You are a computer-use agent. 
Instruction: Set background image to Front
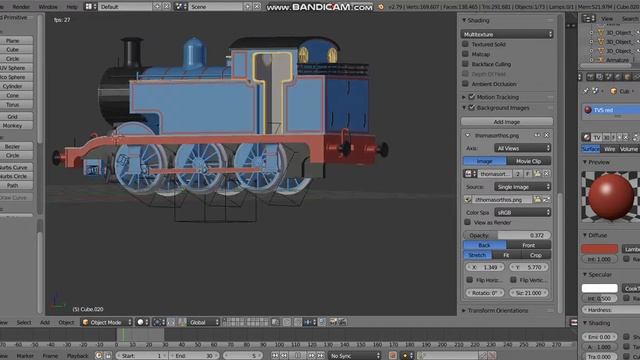[x=529, y=245]
